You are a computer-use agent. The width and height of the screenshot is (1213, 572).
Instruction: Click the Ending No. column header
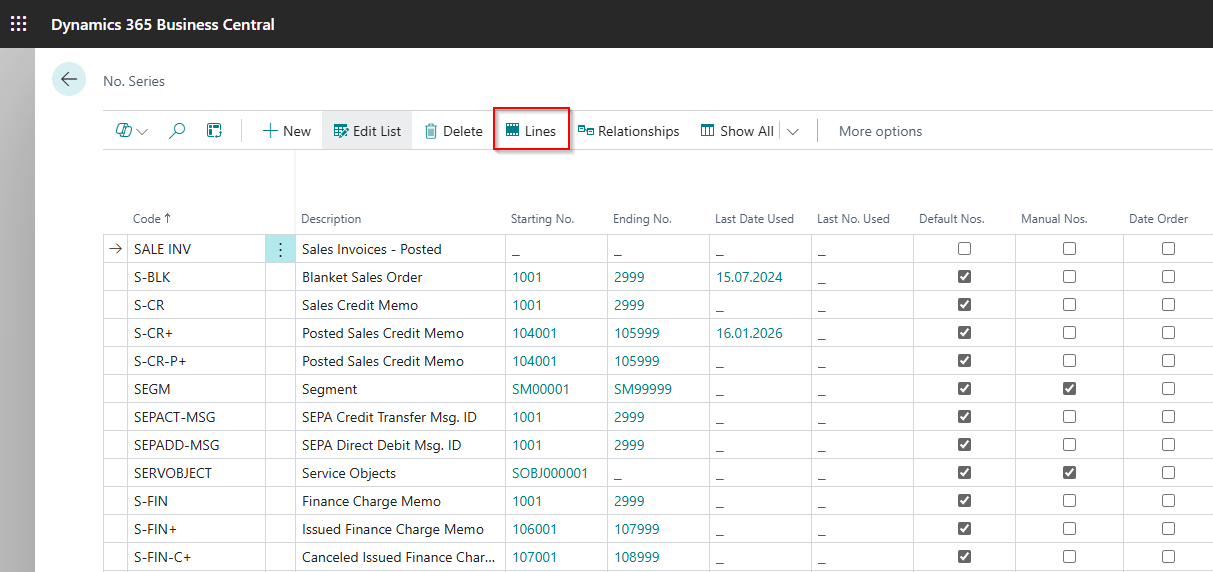tap(642, 219)
